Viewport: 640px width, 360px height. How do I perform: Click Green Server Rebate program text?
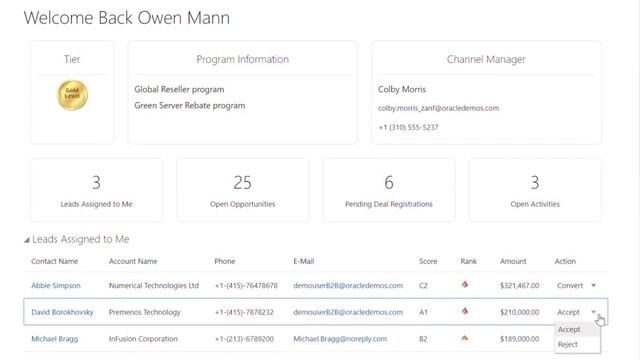coord(190,106)
